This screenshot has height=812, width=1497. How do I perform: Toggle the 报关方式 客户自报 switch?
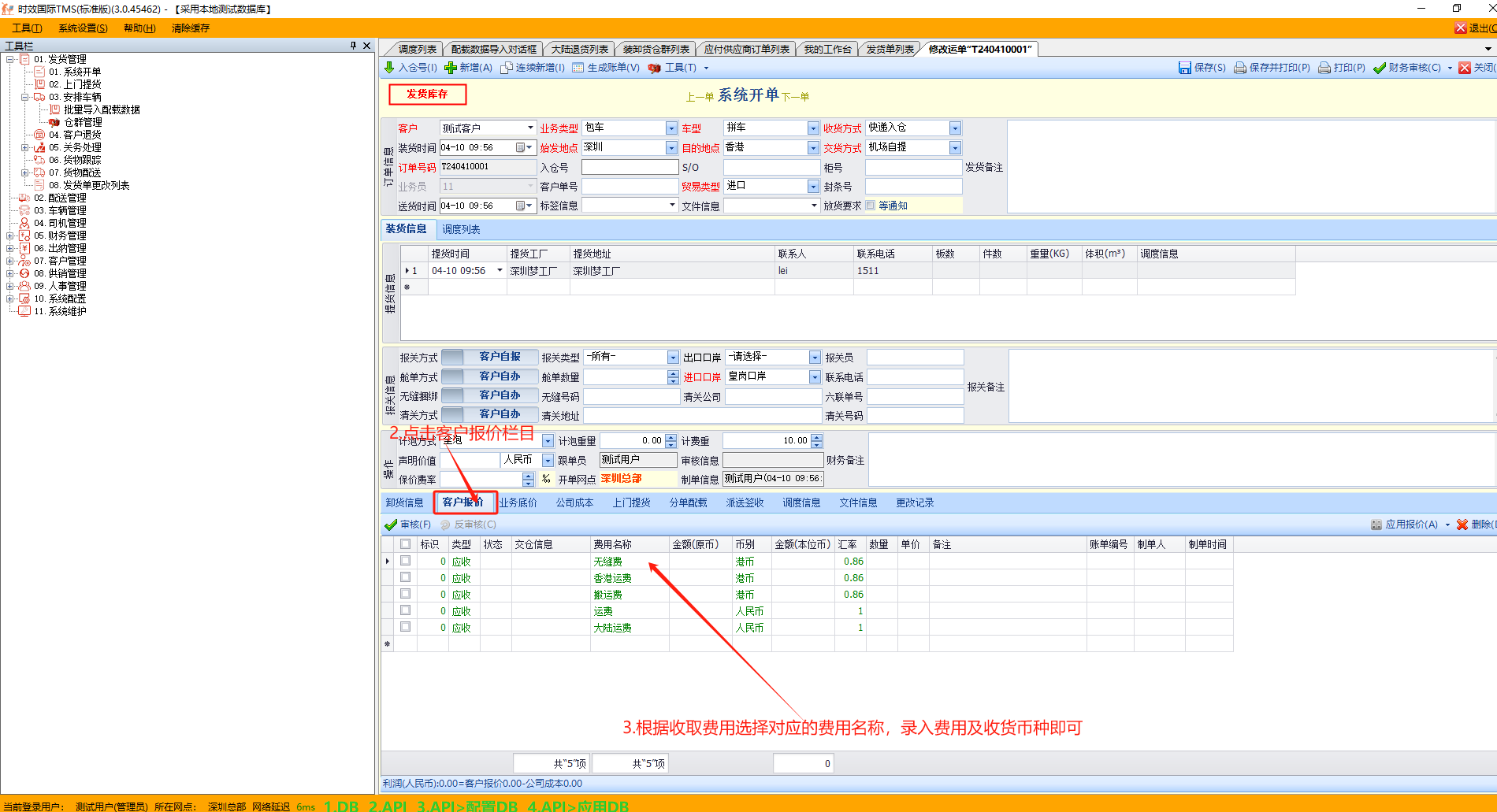tap(489, 358)
